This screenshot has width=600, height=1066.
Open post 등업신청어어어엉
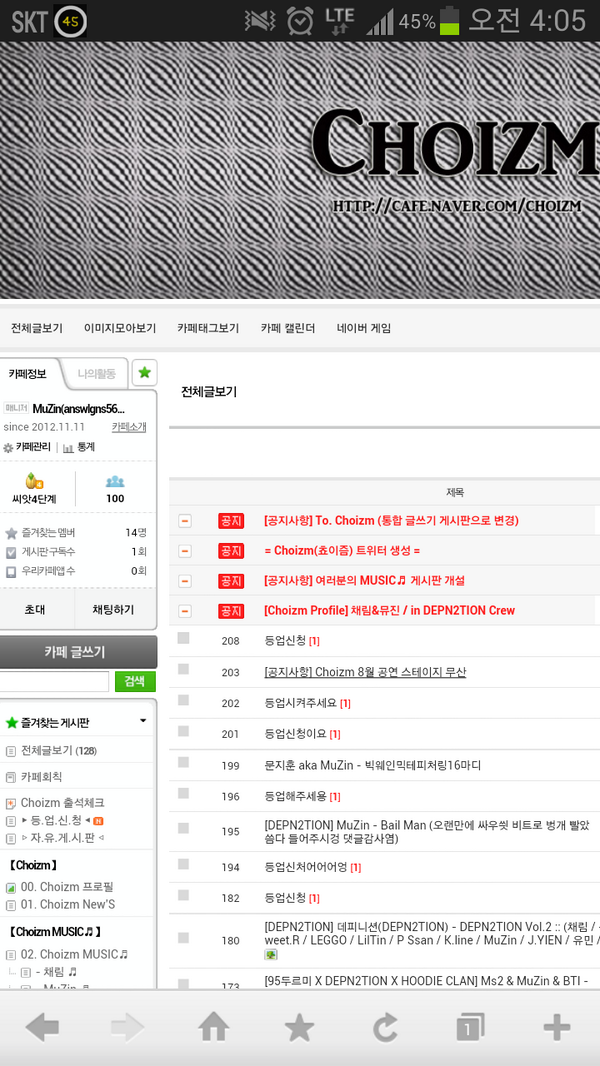click(306, 867)
